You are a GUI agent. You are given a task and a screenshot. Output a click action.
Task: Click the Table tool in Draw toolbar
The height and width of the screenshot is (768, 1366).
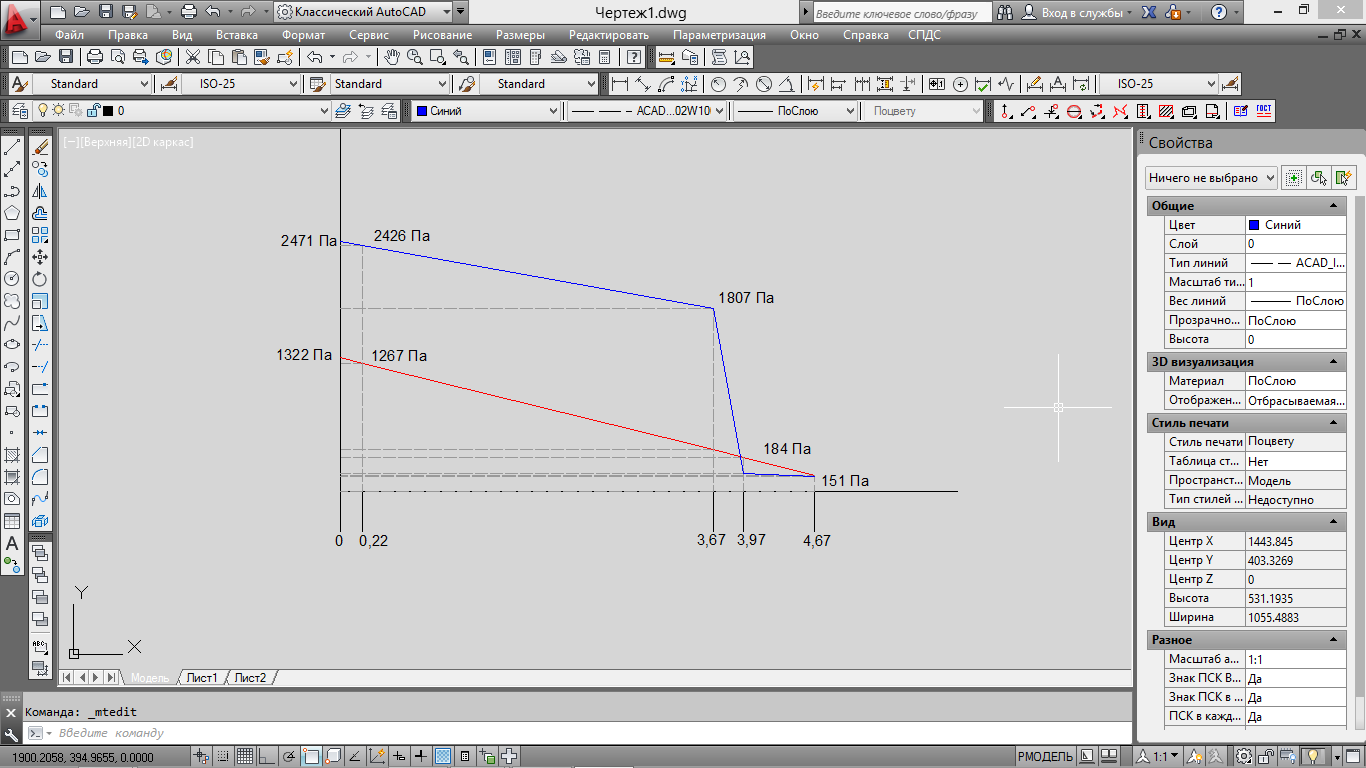click(x=12, y=521)
